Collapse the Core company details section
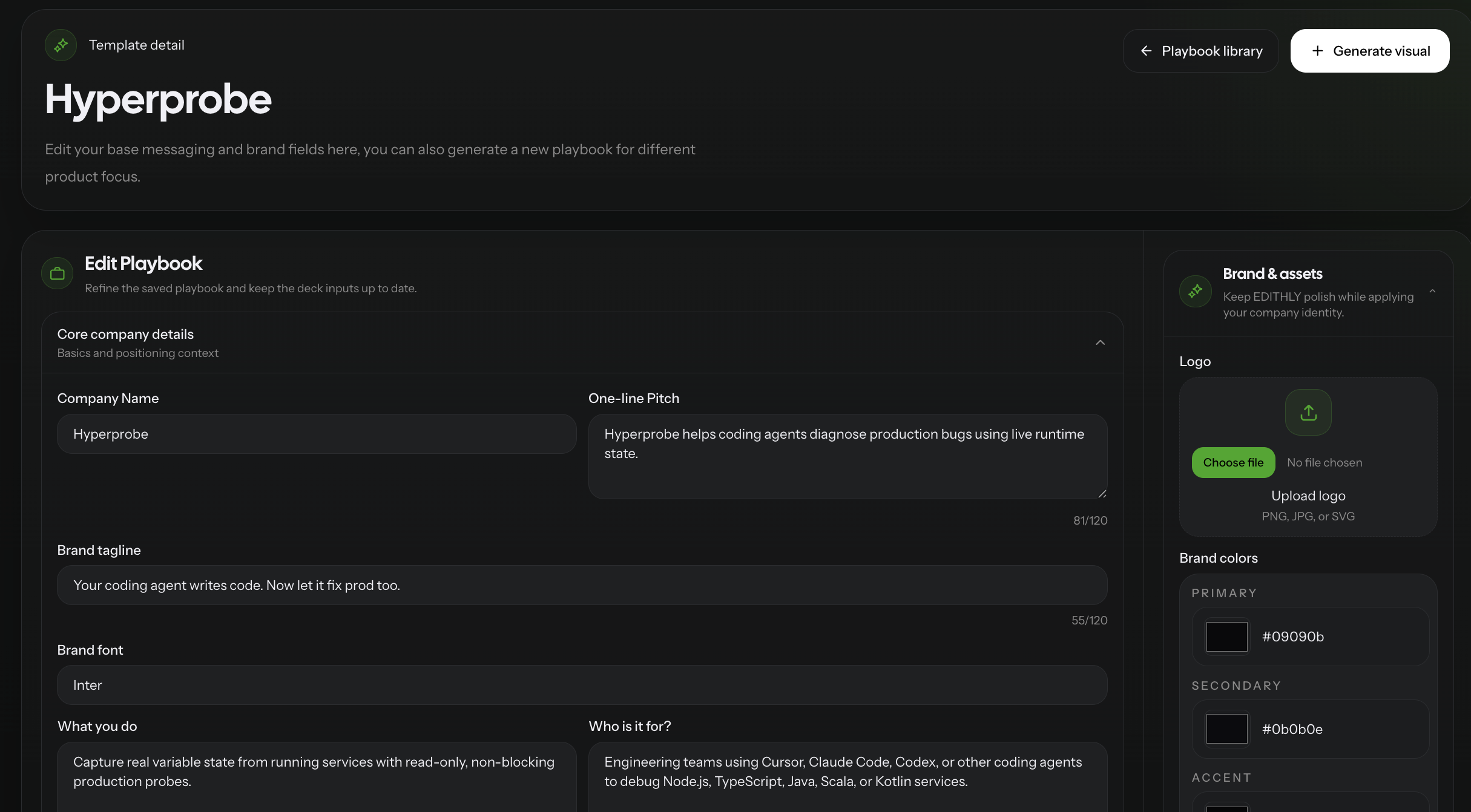The image size is (1471, 812). coord(1101,342)
